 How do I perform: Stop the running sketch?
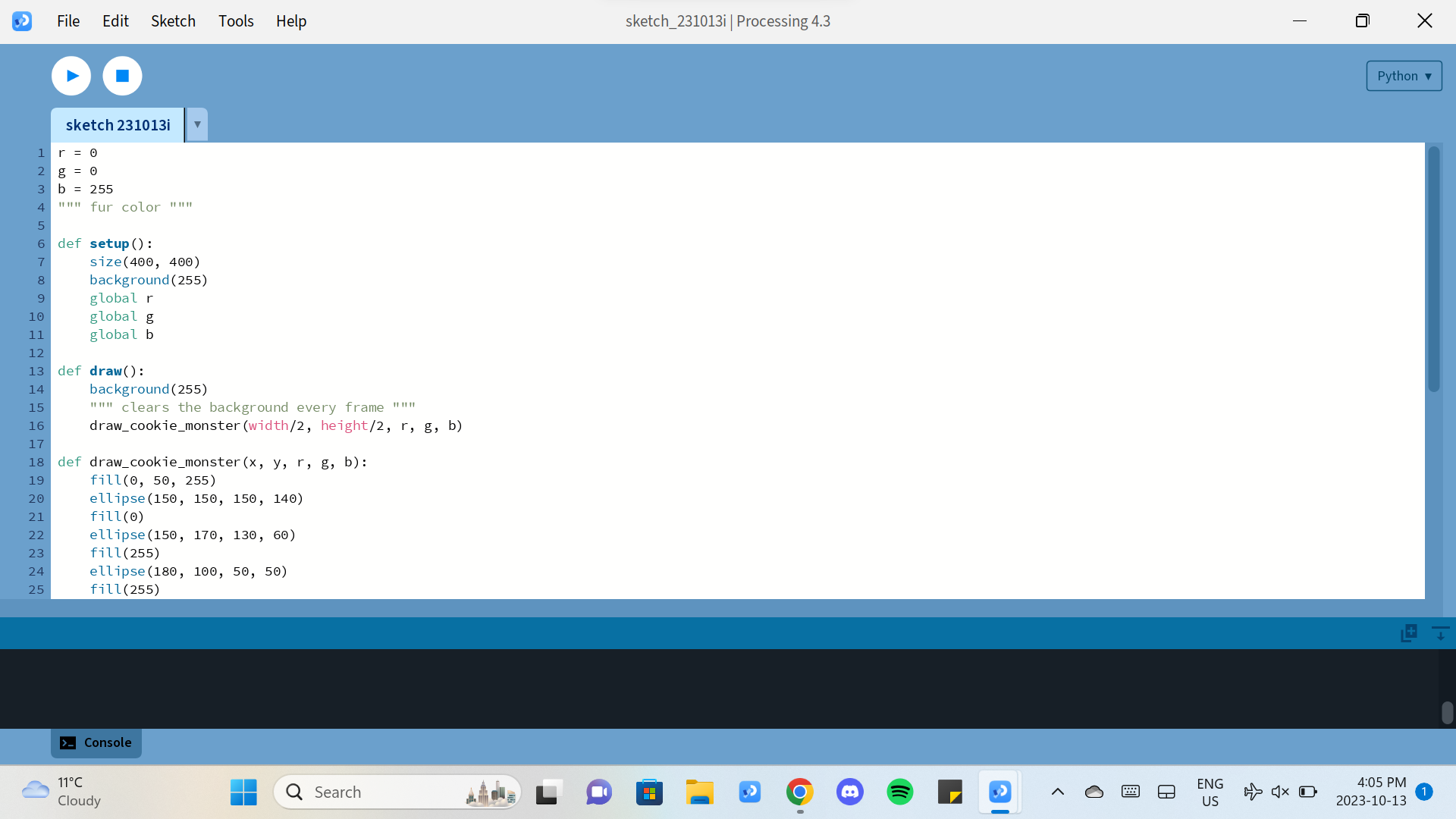(122, 76)
